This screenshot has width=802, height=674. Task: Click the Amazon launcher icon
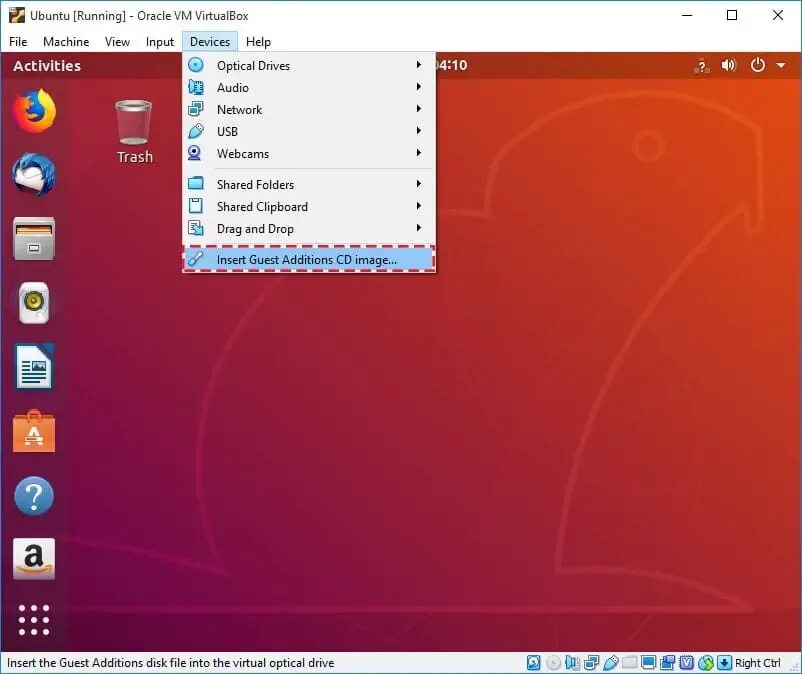tap(34, 558)
